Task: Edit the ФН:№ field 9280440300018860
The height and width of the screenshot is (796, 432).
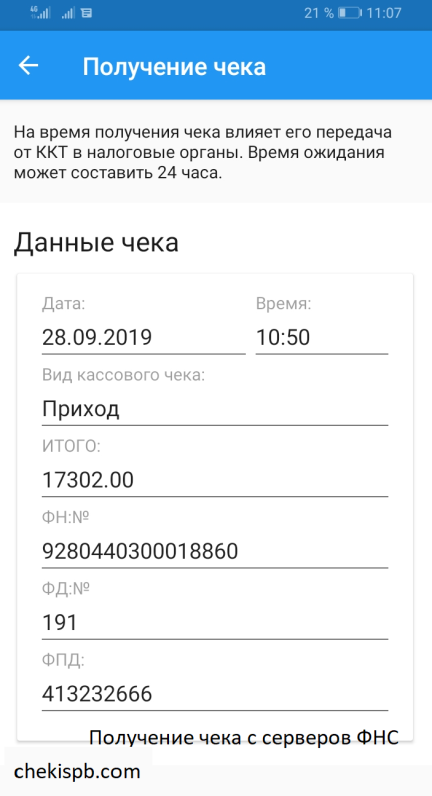Action: [x=215, y=551]
